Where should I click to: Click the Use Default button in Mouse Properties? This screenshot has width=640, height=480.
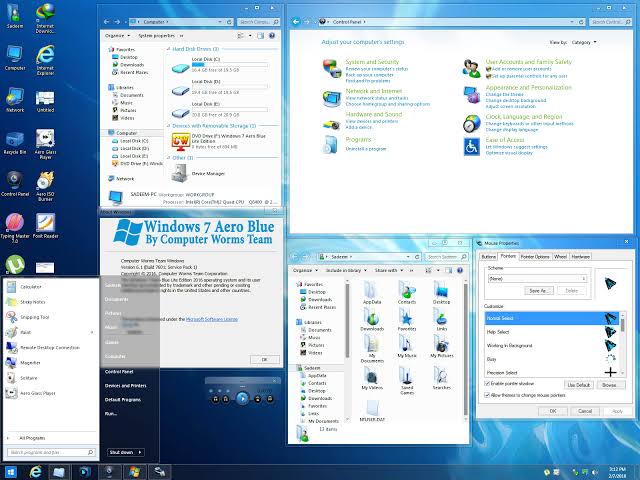(579, 385)
